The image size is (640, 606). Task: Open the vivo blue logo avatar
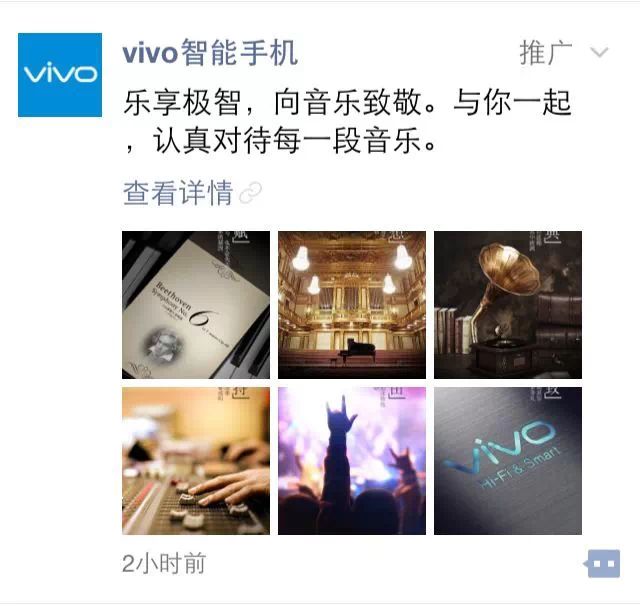coord(60,75)
